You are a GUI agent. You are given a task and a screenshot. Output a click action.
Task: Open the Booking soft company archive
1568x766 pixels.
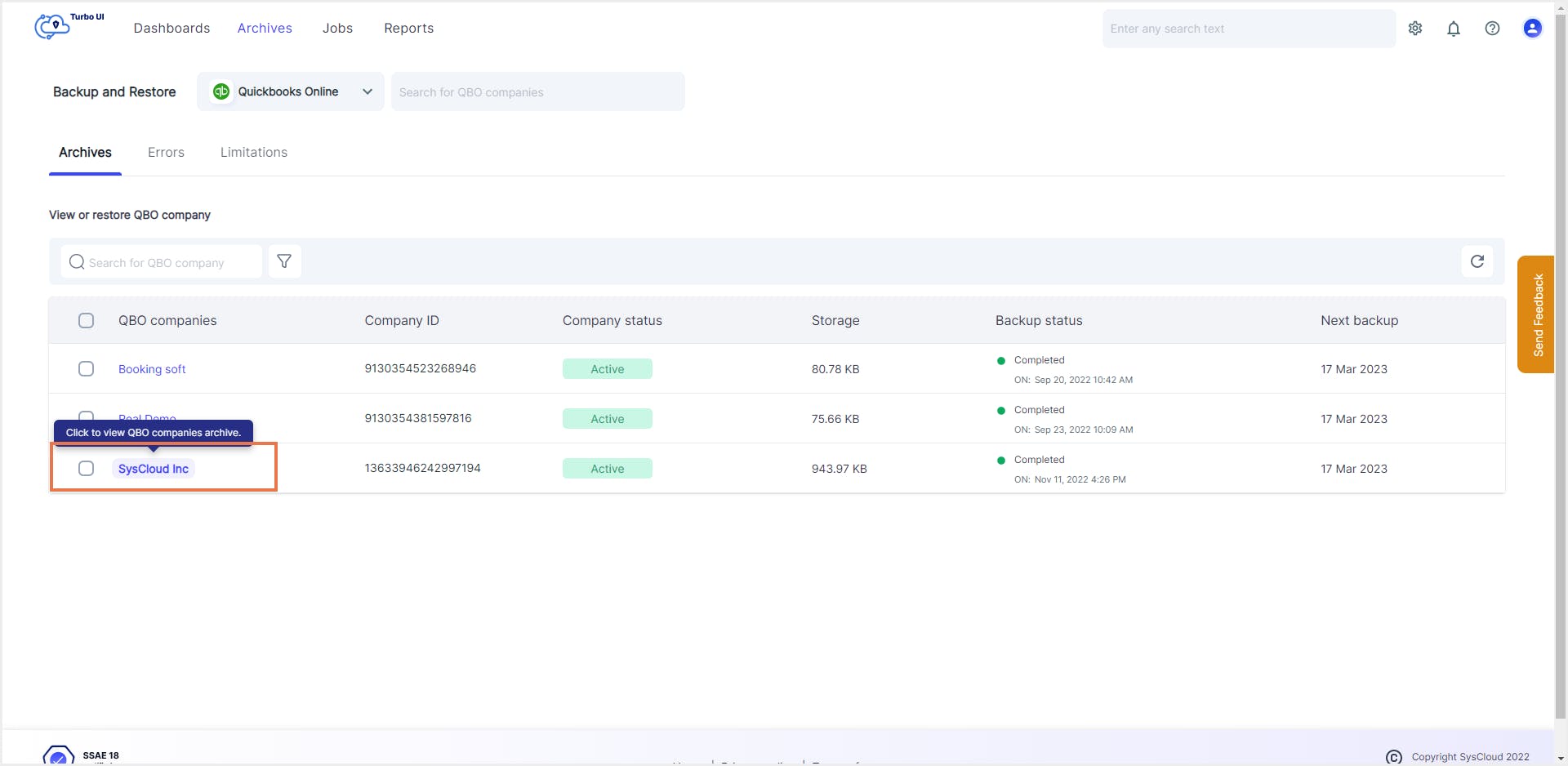(152, 368)
